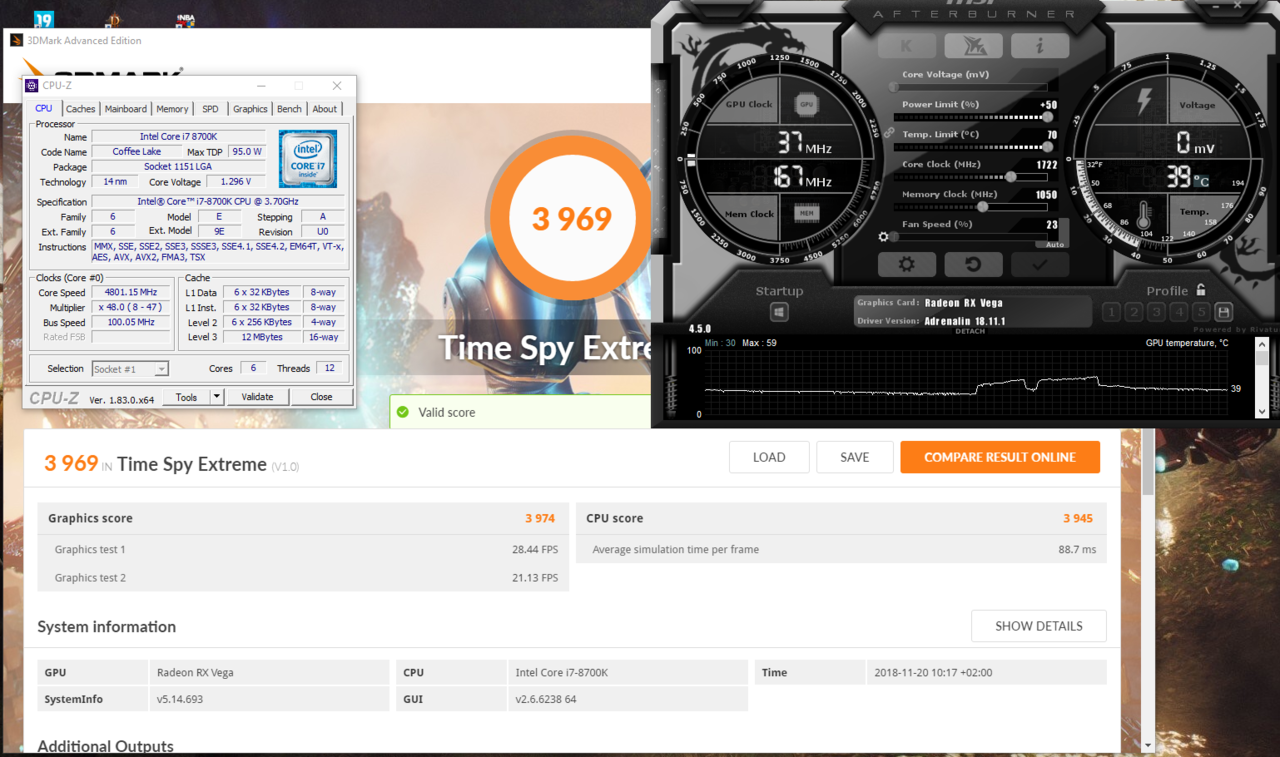Click the Graphics score value 3 974
The width and height of the screenshot is (1280, 757).
(540, 518)
